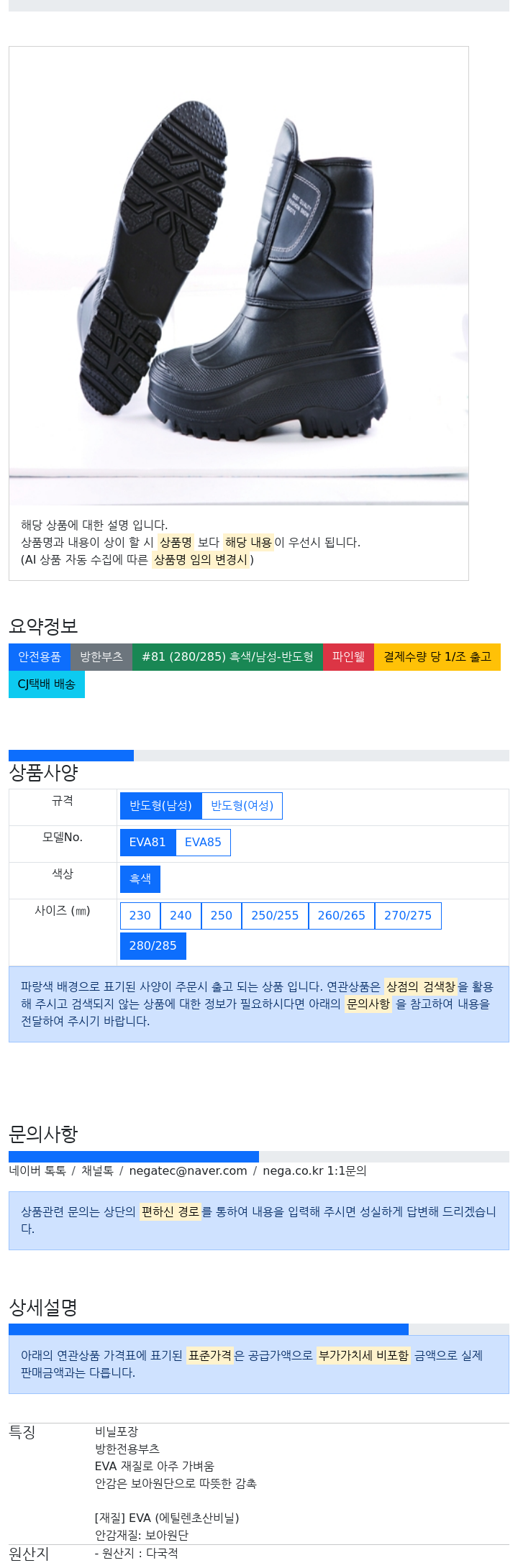Image resolution: width=518 pixels, height=1568 pixels.
Task: Pick size 260/265
Action: point(342,916)
